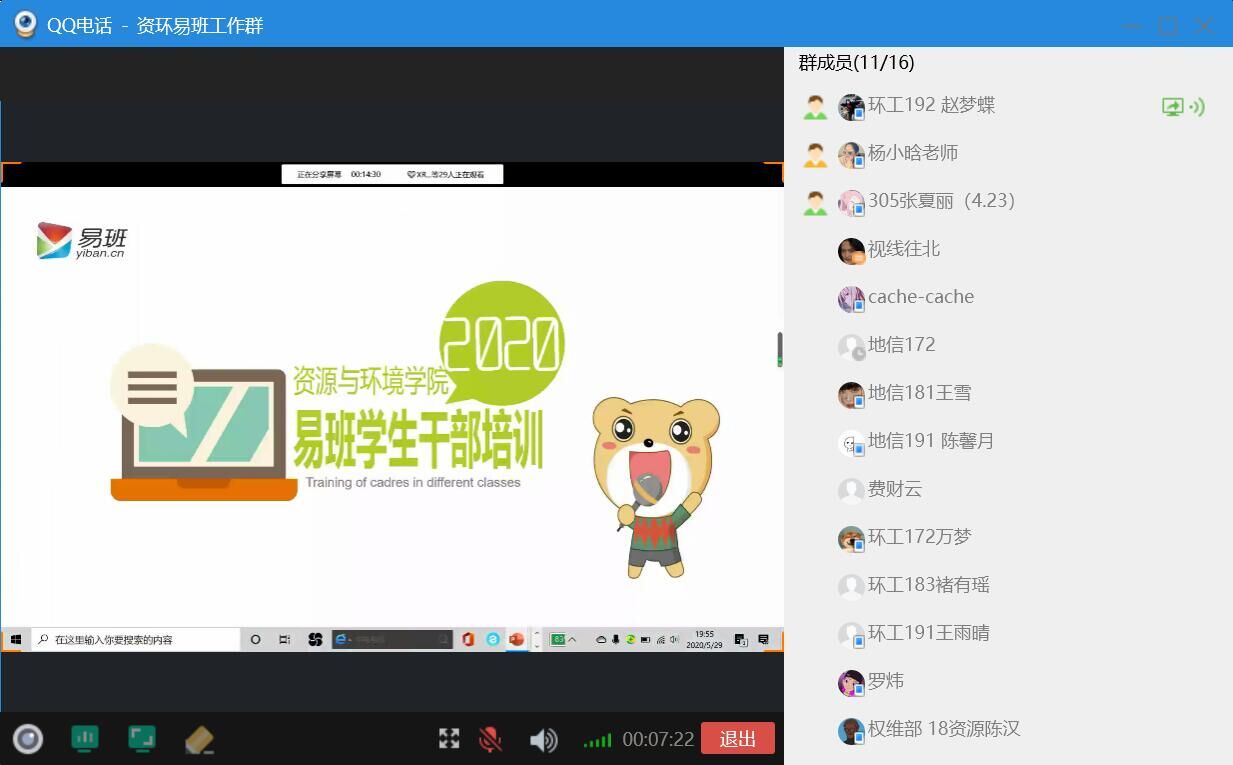Screen dimensions: 1233x765
Task: Select member 环工192 赵梦蝶 in the list
Action: pos(931,106)
